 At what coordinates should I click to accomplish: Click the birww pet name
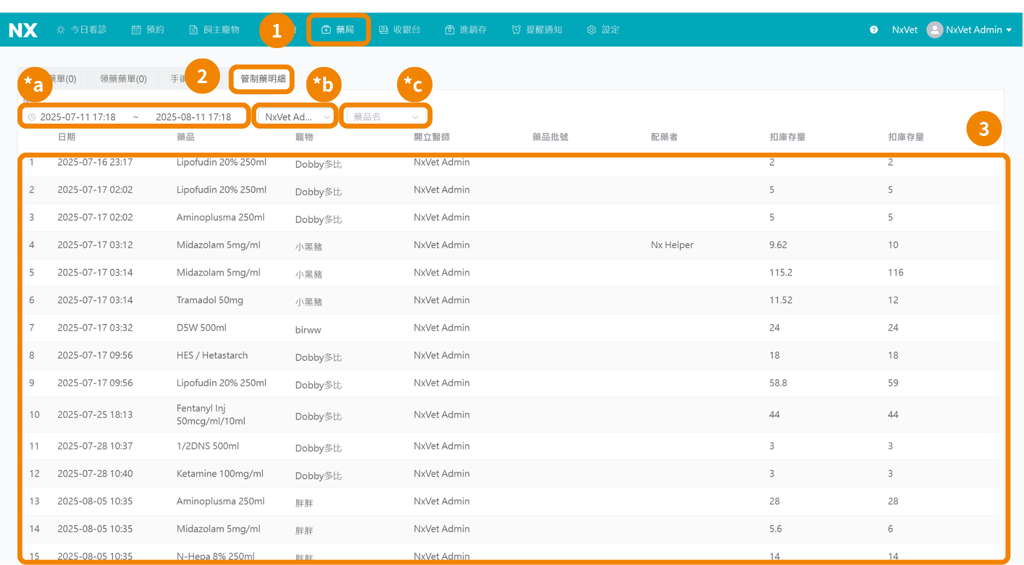(x=308, y=330)
